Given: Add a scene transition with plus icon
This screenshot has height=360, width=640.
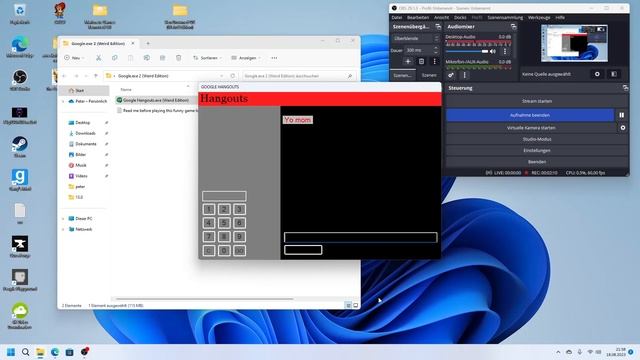Looking at the screenshot, I should 407,62.
